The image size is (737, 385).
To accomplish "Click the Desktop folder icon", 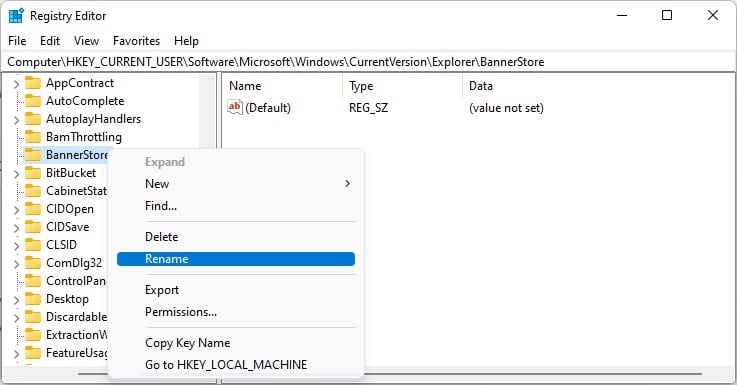I will pyautogui.click(x=32, y=299).
